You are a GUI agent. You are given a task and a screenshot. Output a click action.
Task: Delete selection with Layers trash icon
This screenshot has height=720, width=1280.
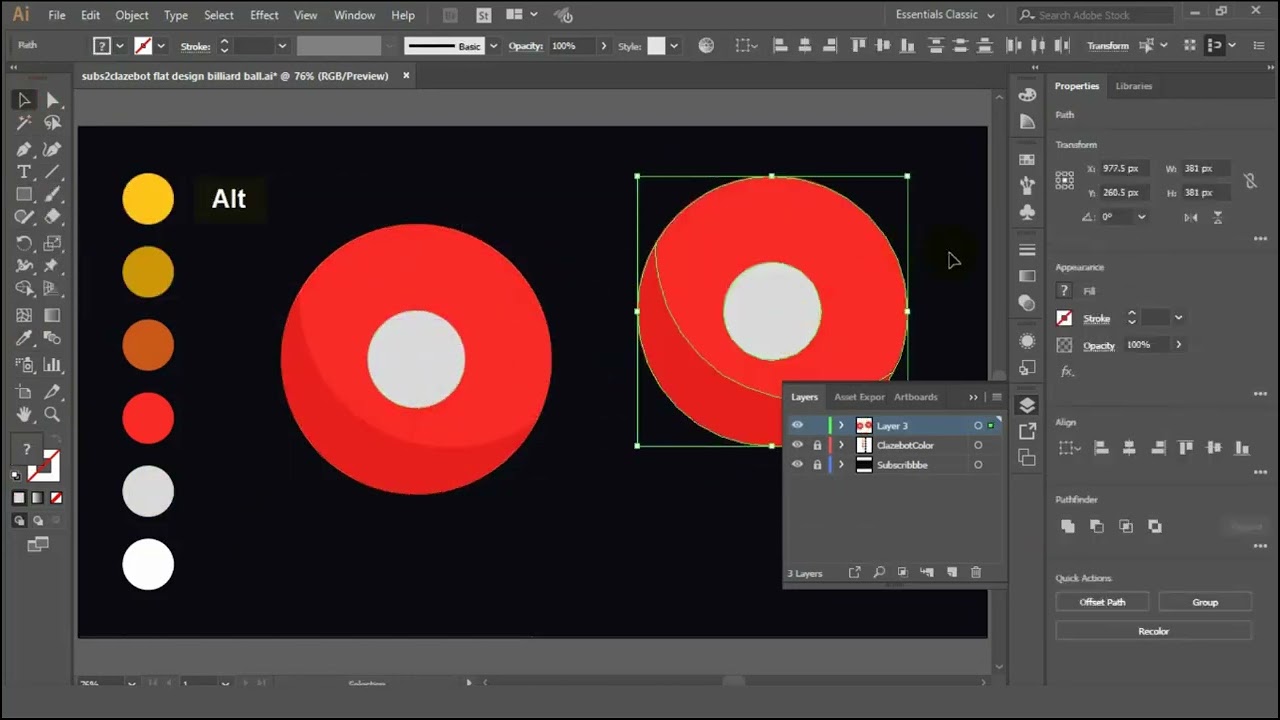[x=976, y=572]
